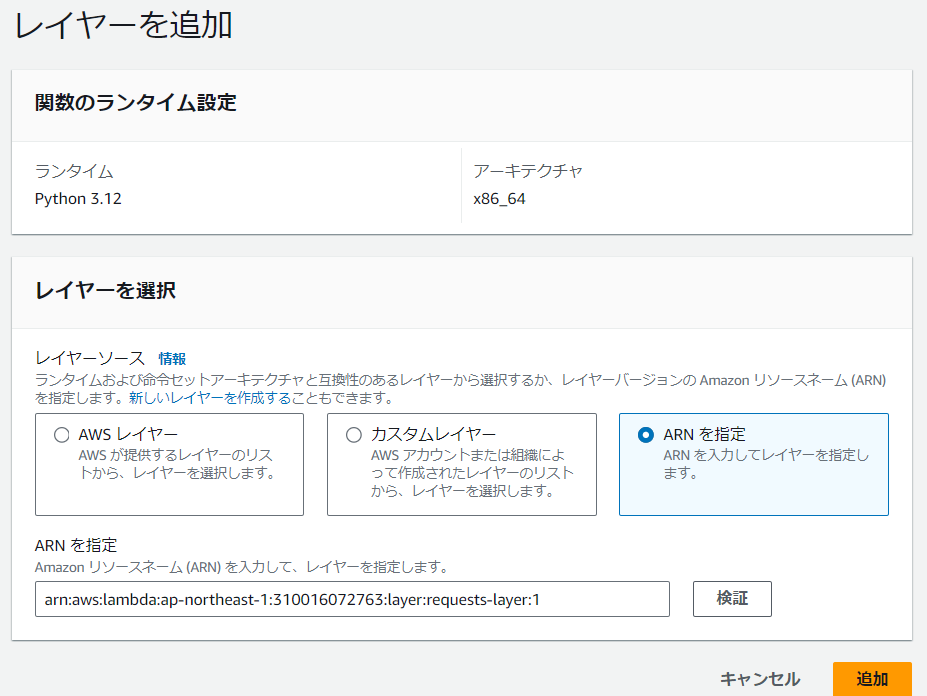Choose the ARN を指定 option
Viewport: 927px width, 696px height.
click(642, 433)
